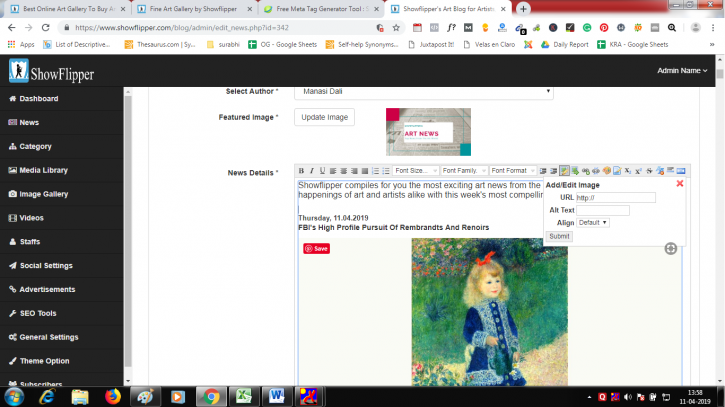The image size is (725, 407).
Task: Insert unordered bullet list in editor
Action: point(386,171)
